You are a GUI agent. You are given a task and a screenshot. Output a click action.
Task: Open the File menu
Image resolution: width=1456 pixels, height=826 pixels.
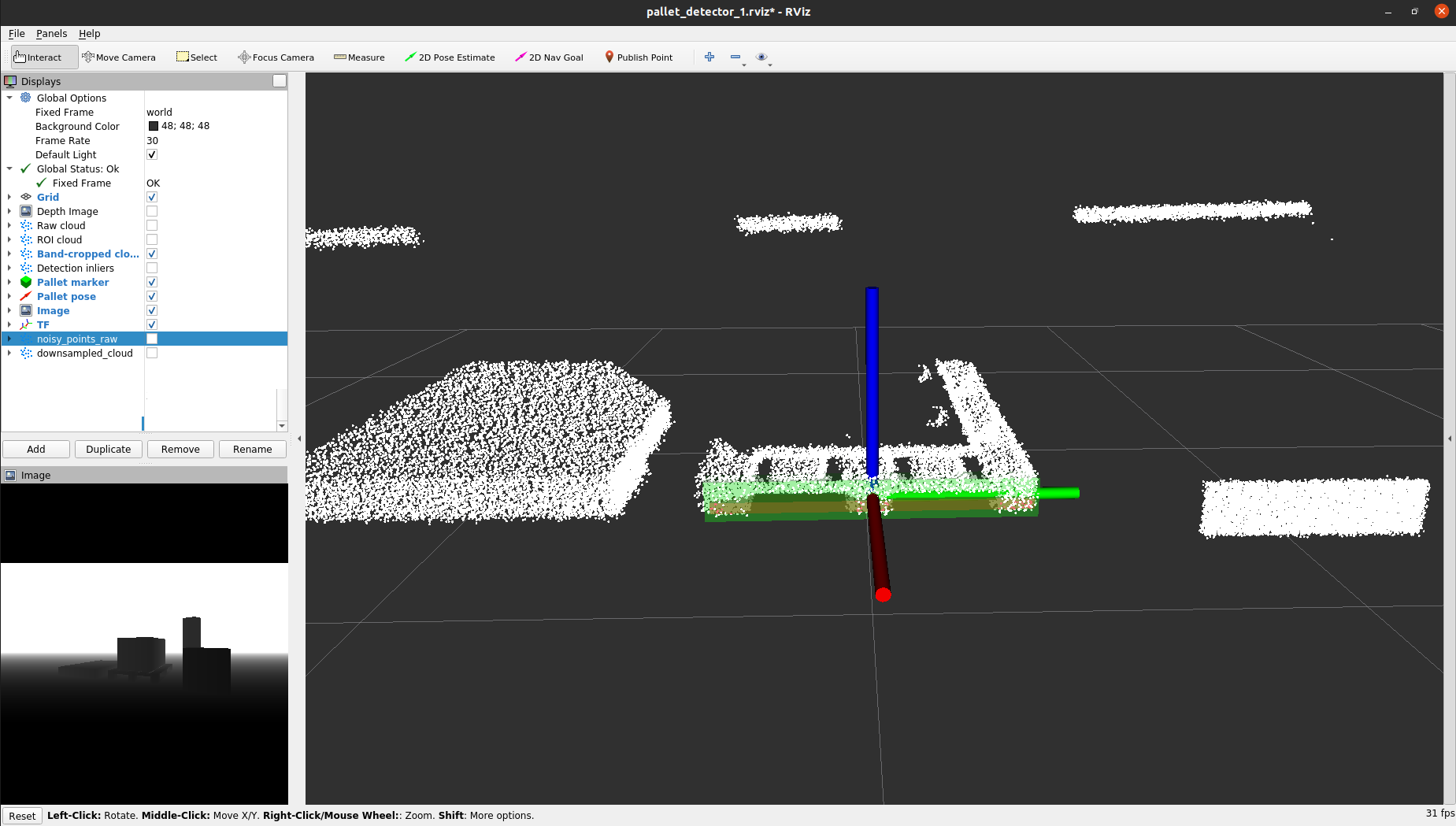(x=17, y=33)
